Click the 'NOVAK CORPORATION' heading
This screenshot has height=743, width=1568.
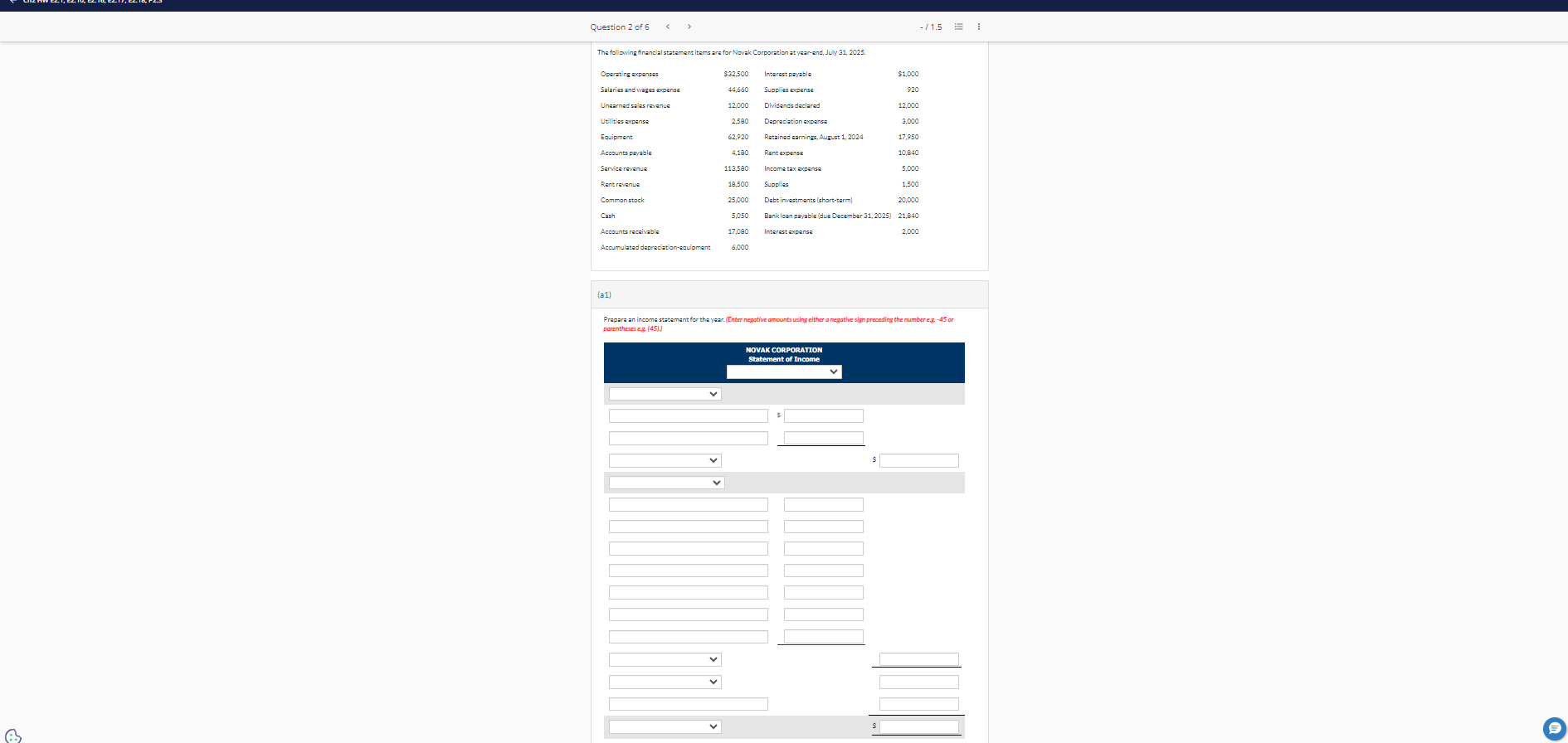point(784,350)
